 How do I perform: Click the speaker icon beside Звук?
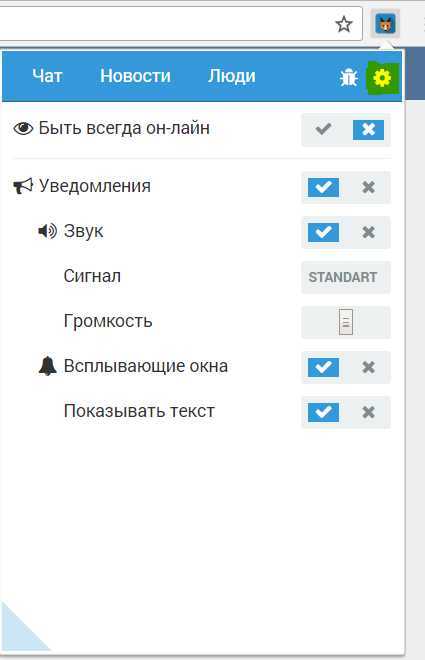(48, 231)
